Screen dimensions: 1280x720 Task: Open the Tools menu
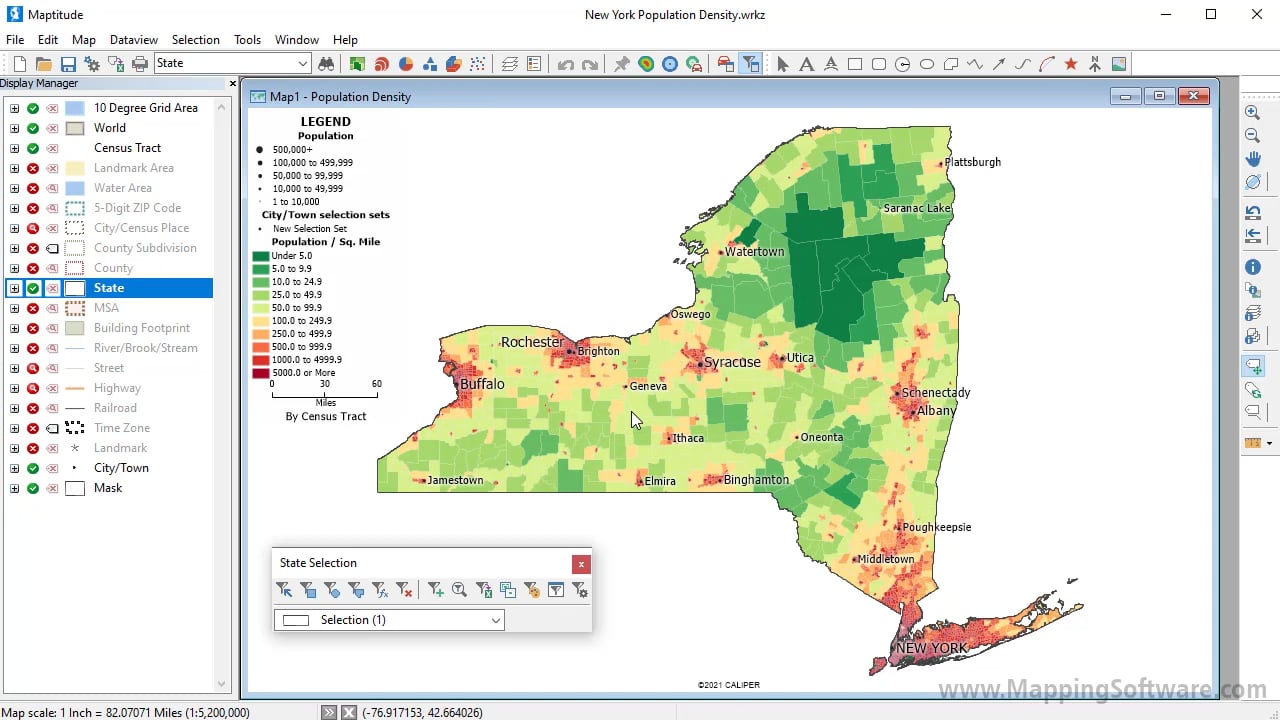click(x=247, y=40)
